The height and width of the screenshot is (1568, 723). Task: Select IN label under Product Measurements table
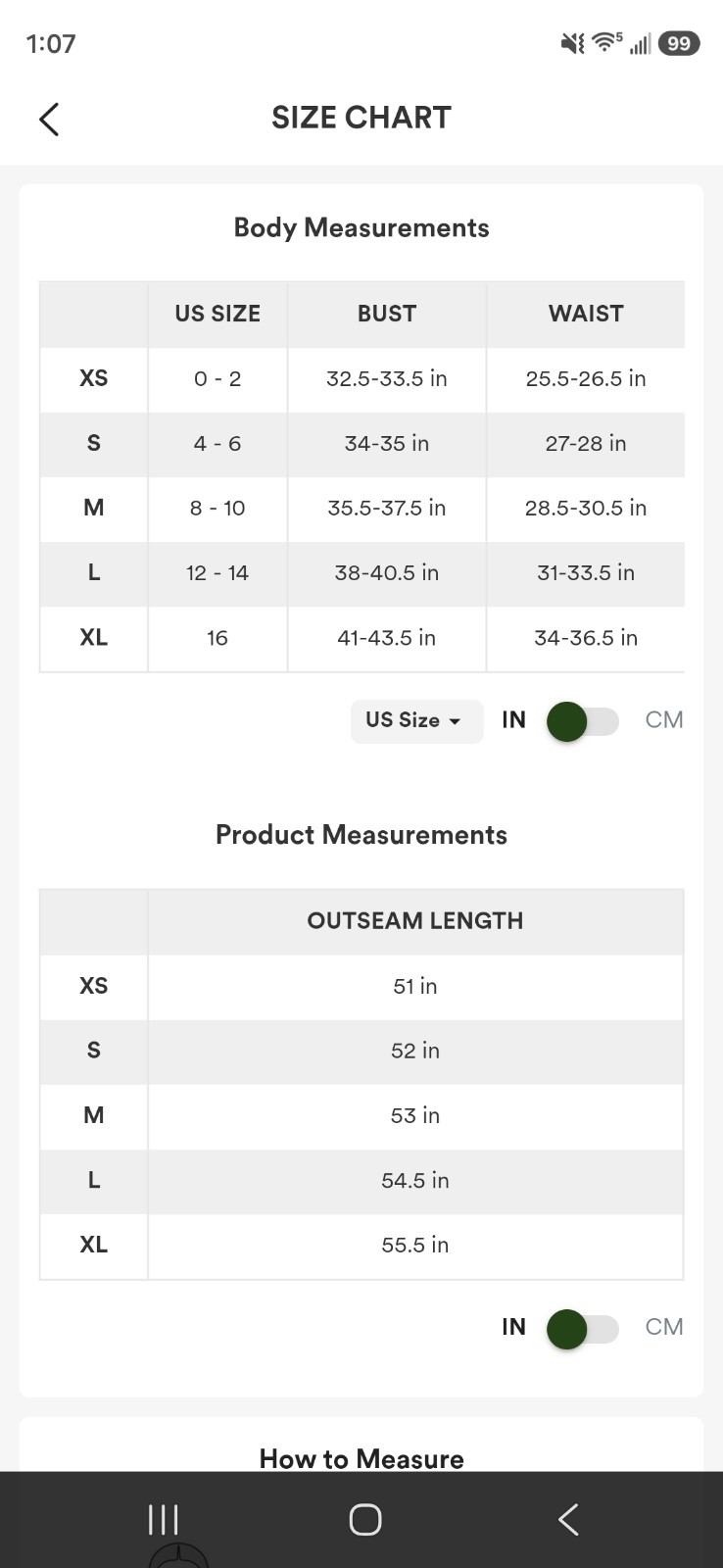pyautogui.click(x=513, y=1327)
